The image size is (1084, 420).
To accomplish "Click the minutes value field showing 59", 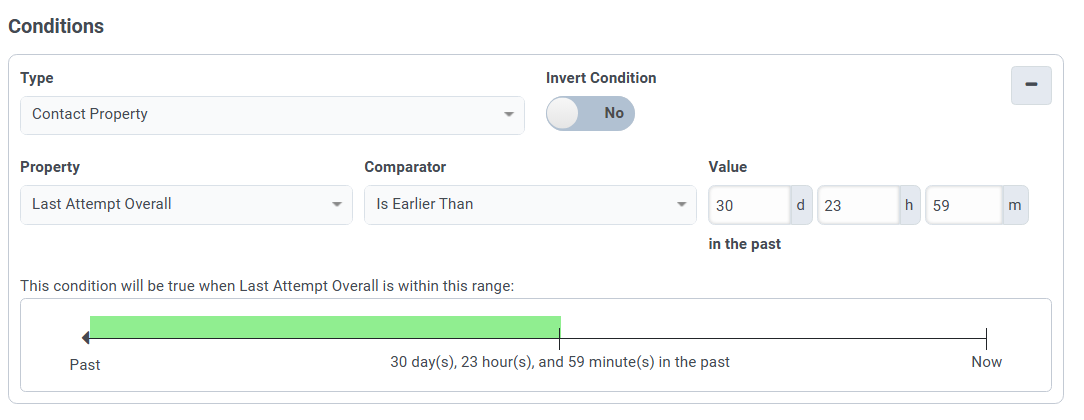I will tap(964, 205).
